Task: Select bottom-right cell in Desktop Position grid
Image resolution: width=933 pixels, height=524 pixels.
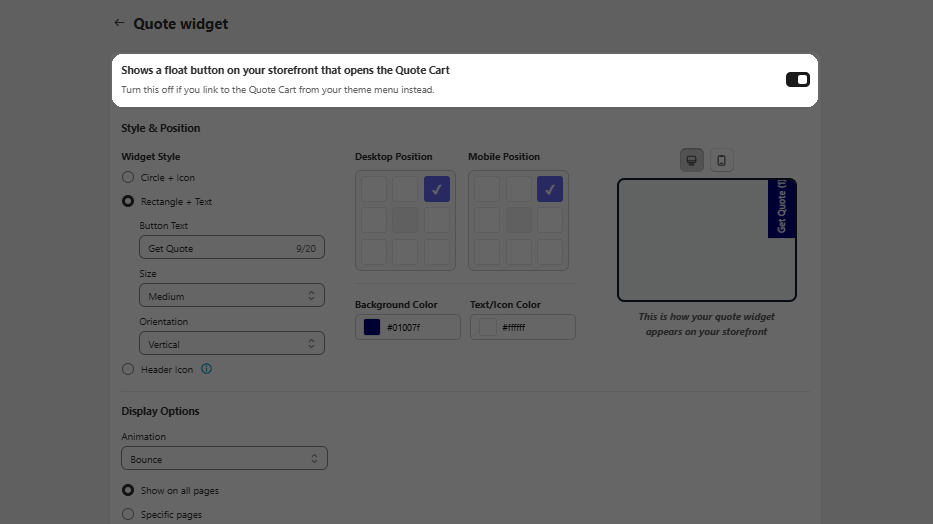Action: [437, 252]
